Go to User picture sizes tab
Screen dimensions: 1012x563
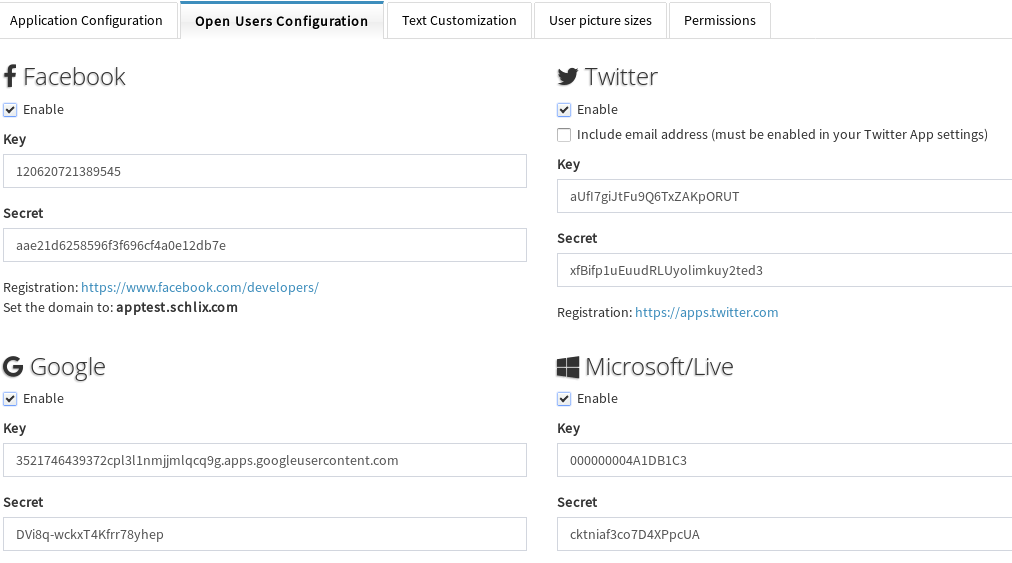600,21
